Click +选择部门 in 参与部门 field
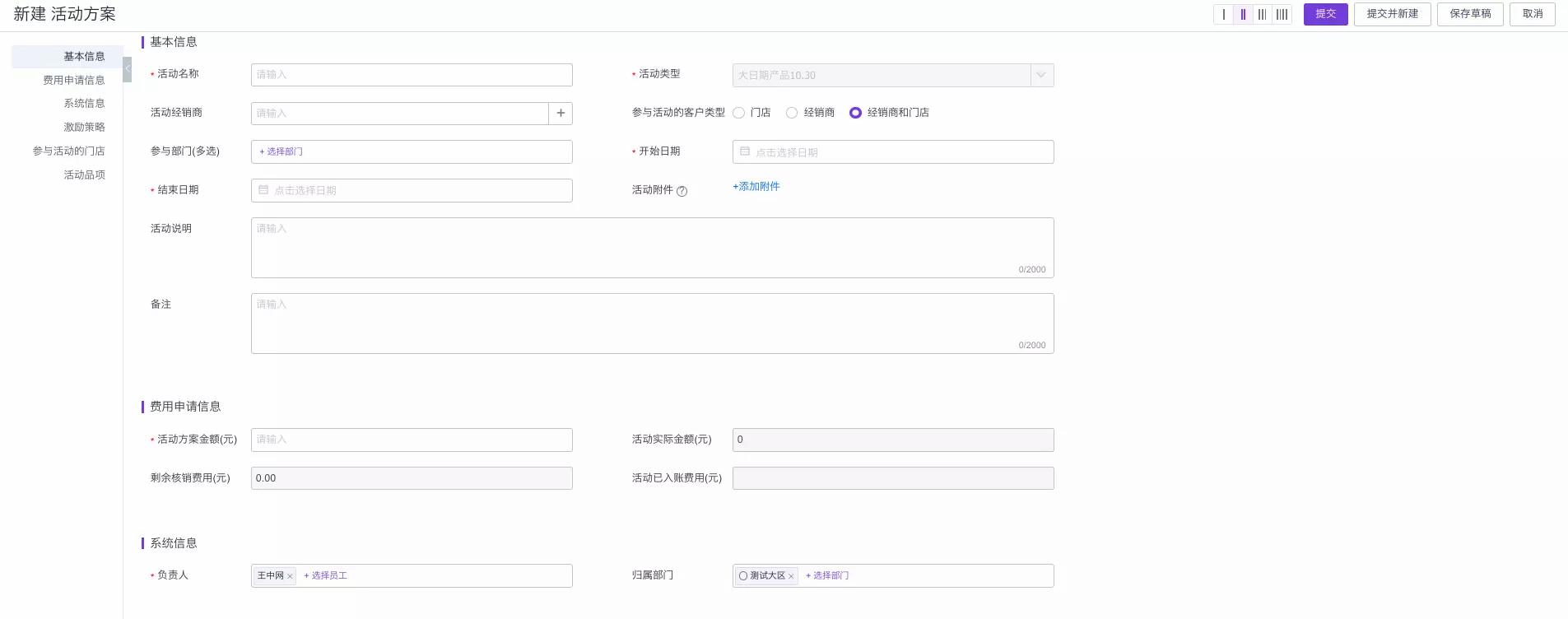 tap(281, 151)
